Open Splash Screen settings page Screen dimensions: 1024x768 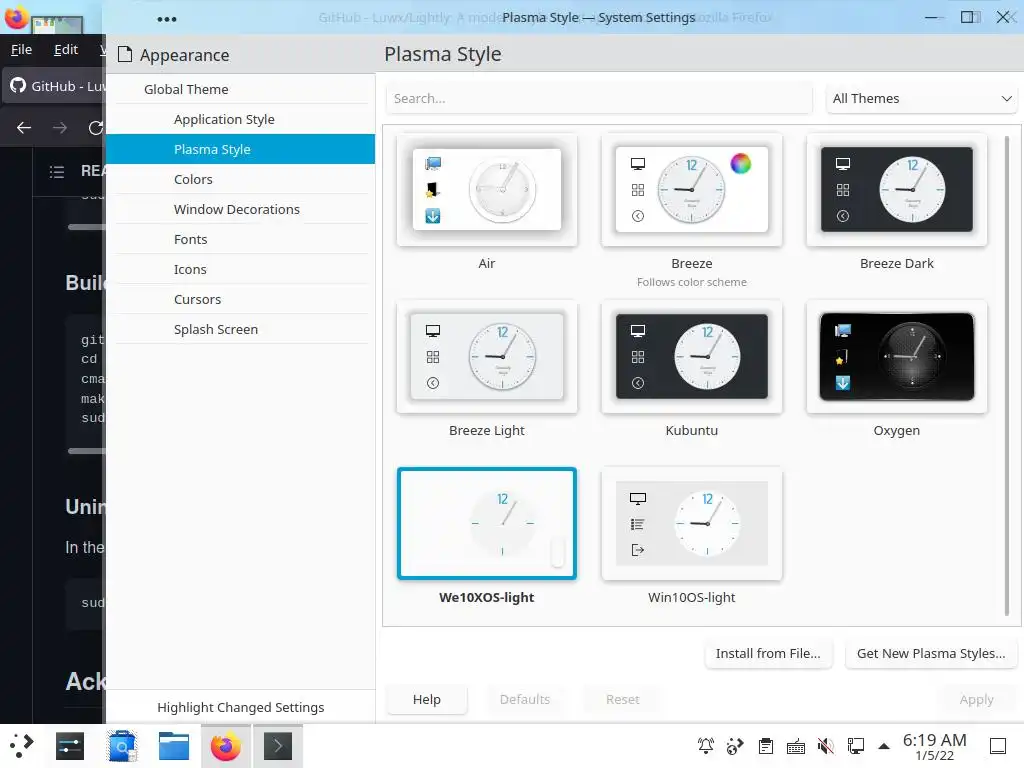tap(240, 330)
